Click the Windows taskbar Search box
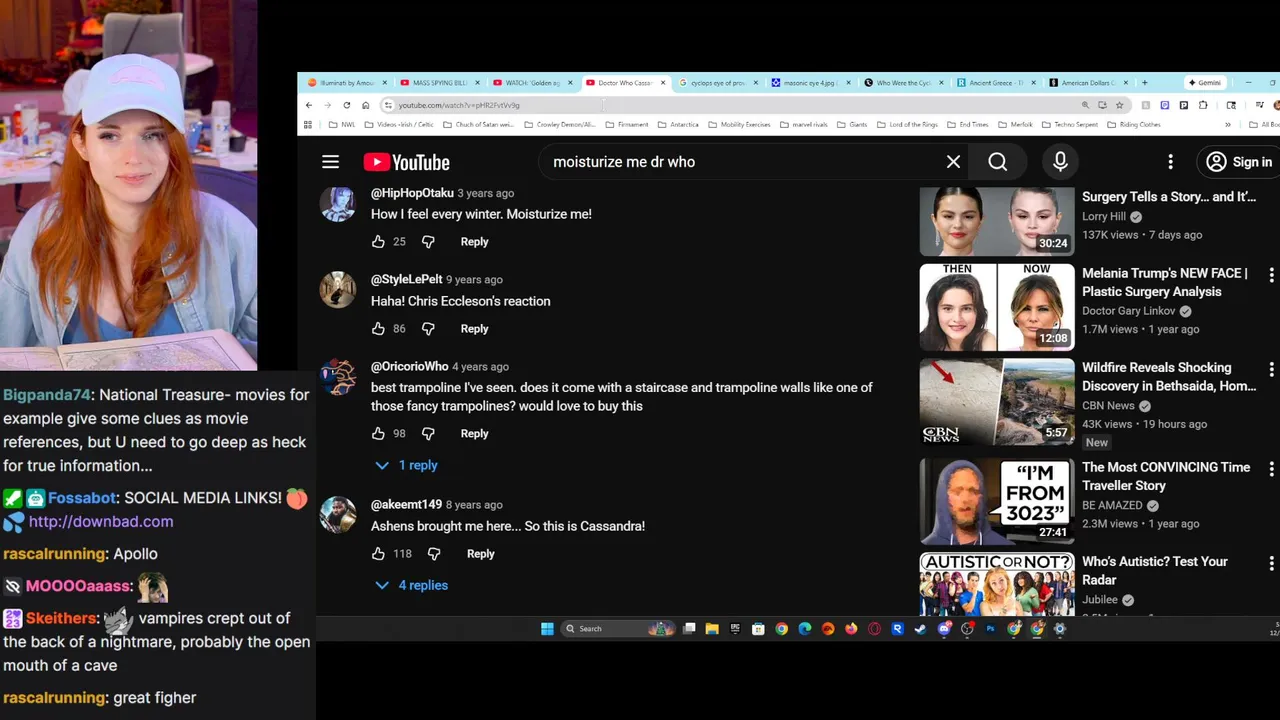Image resolution: width=1280 pixels, height=720 pixels. [x=616, y=629]
